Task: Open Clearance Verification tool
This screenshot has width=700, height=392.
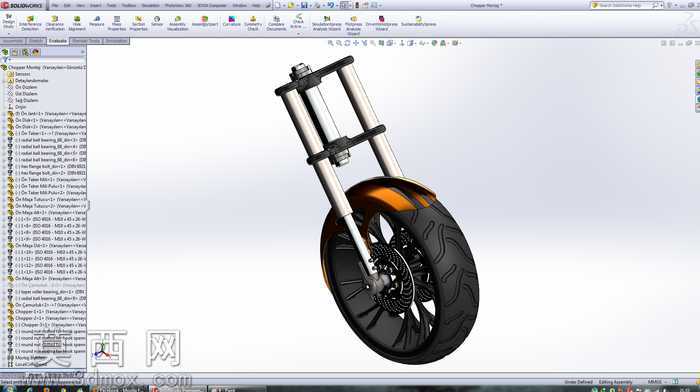Action: (55, 23)
